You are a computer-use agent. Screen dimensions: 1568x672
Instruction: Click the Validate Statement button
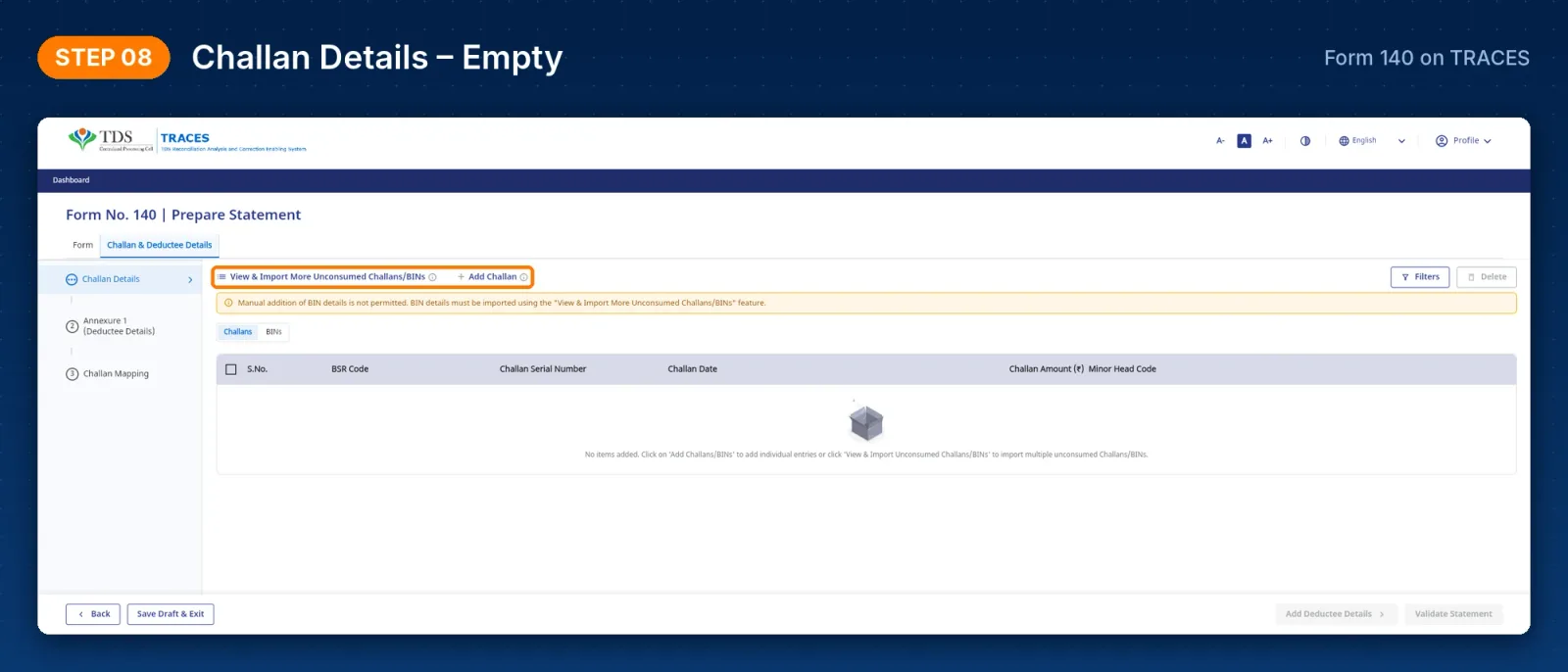1453,614
